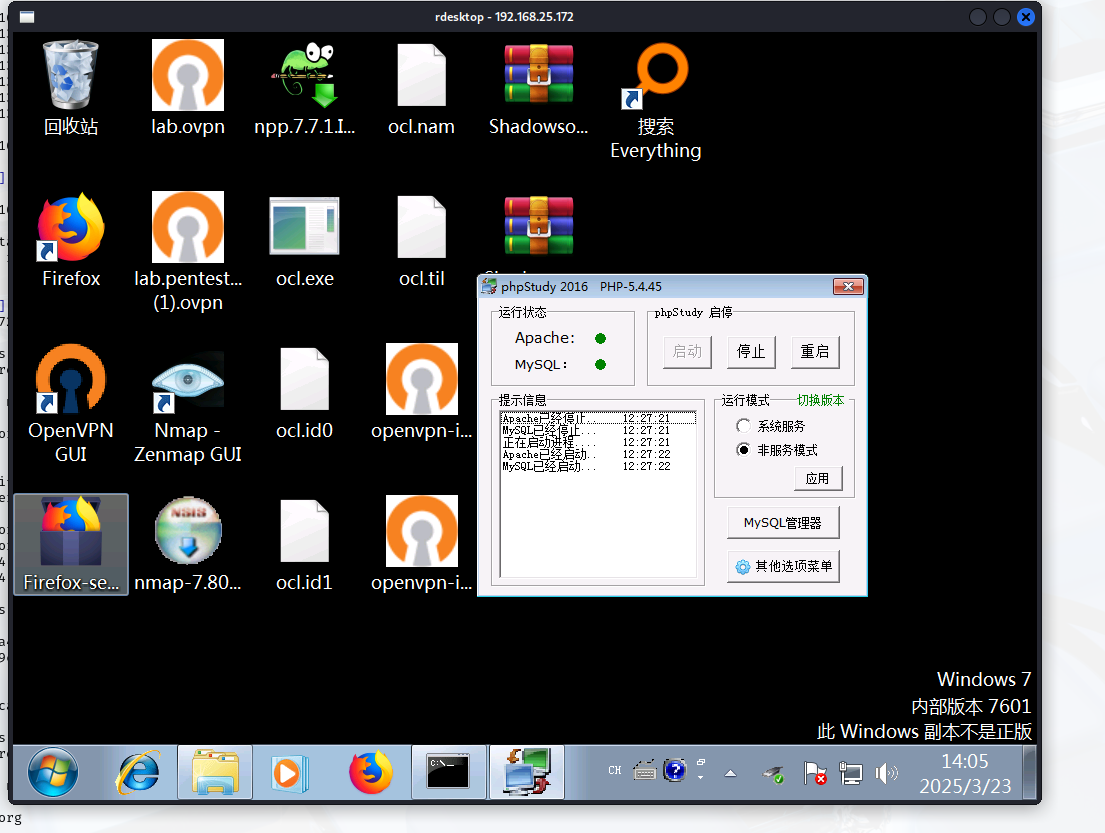Viewport: 1105px width, 833px height.
Task: Select the 'Apache已经停止' log line
Action: (598, 419)
